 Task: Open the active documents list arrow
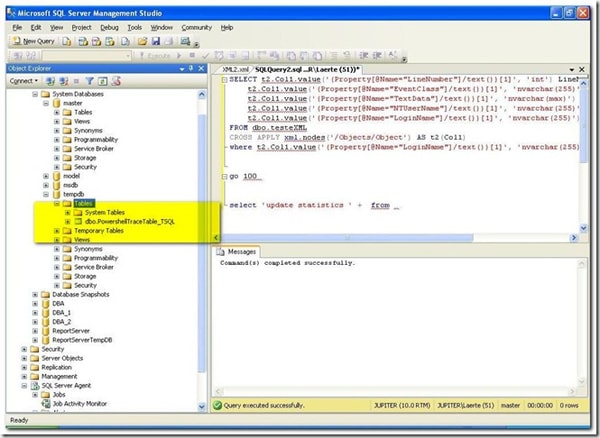click(572, 70)
